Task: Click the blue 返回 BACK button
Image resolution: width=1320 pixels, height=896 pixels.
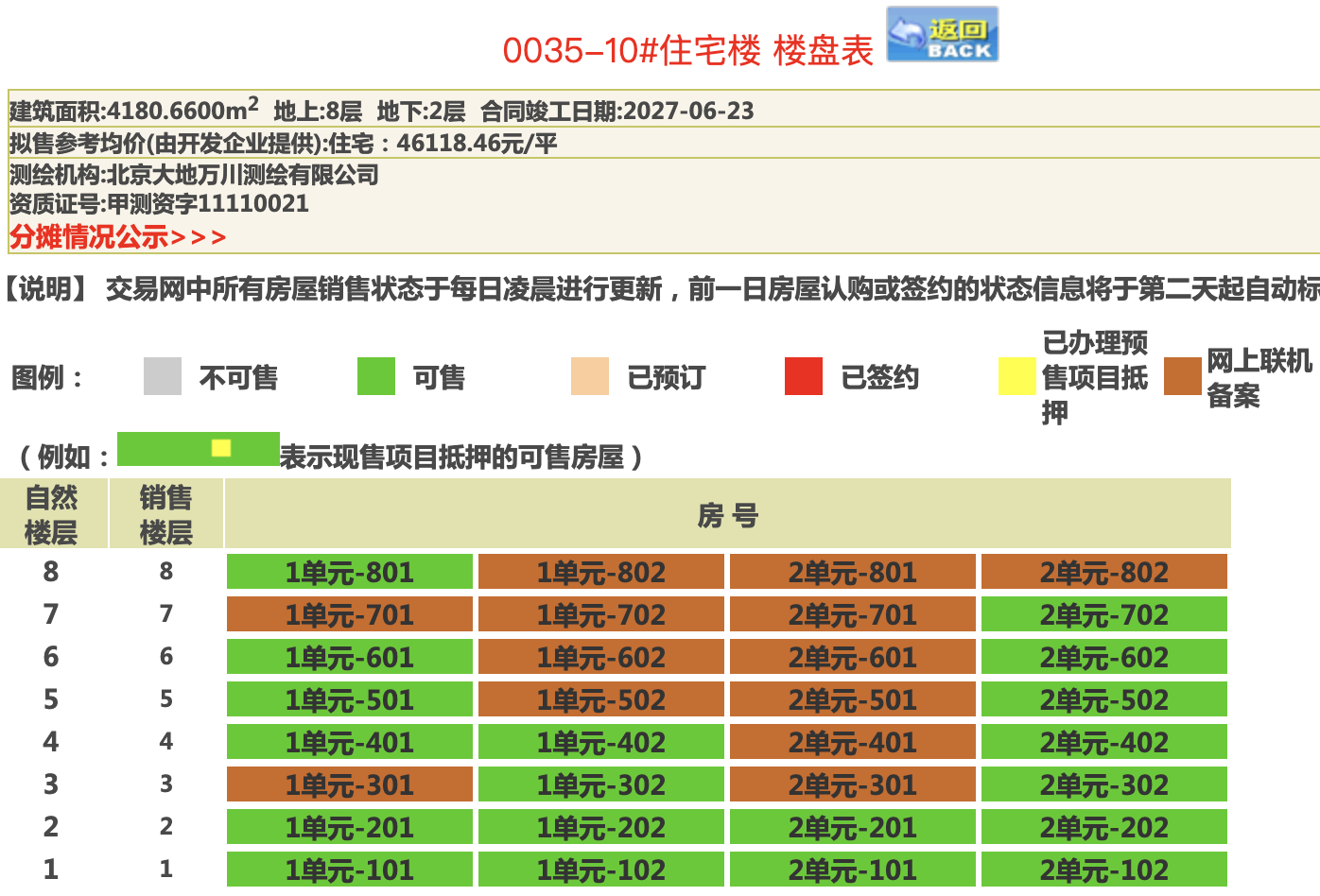Action: point(942,36)
